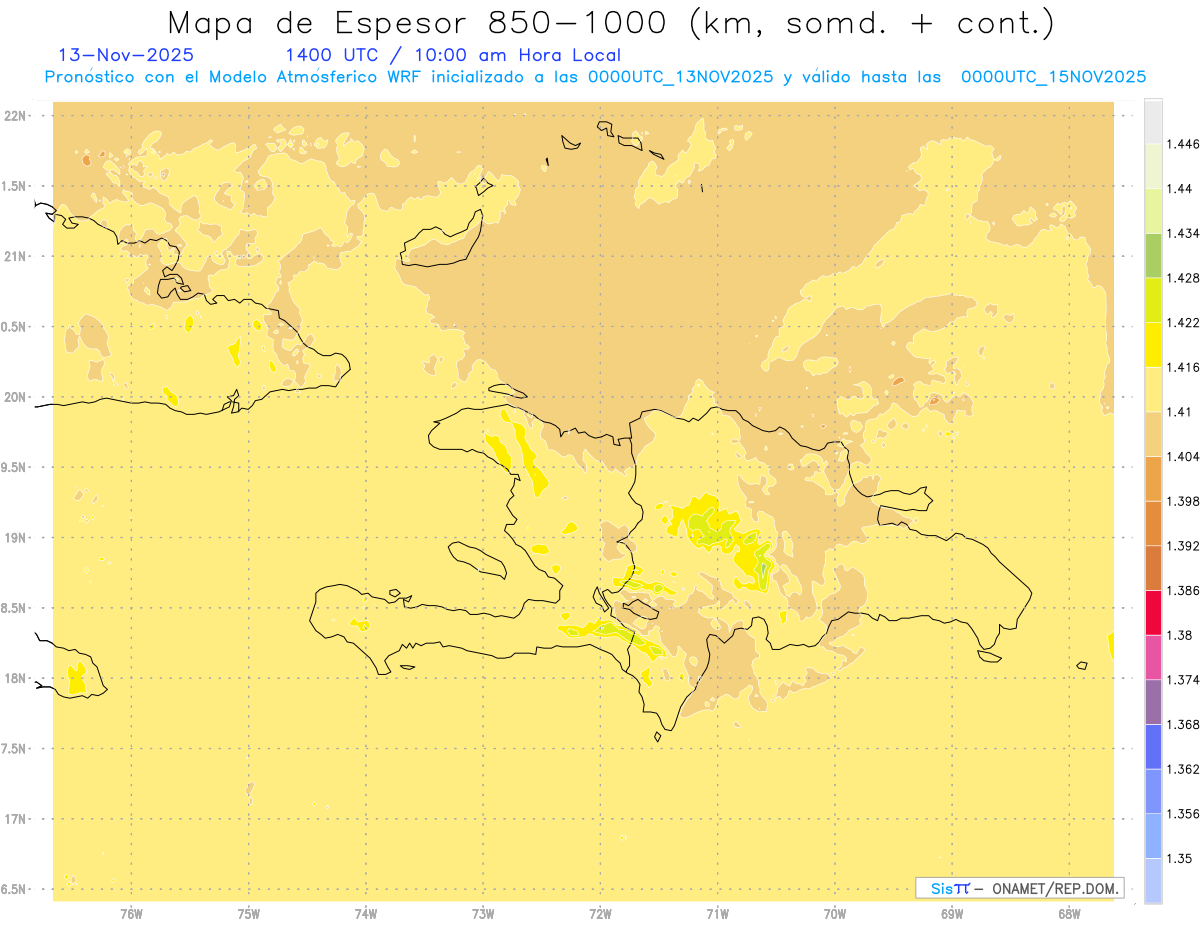Click the "72W" longitude axis label
The width and height of the screenshot is (1200, 927).
click(x=600, y=914)
